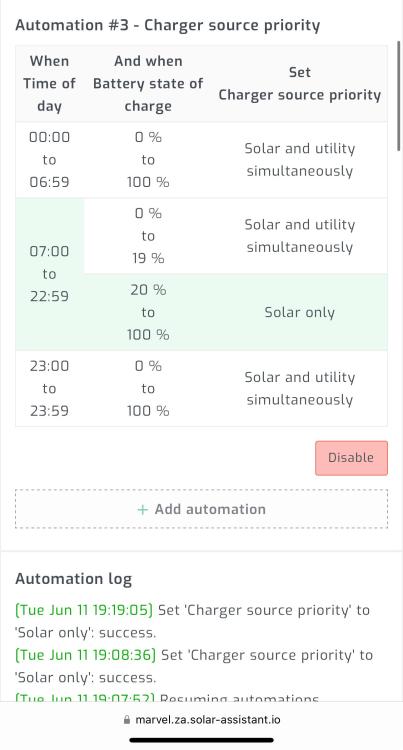403x750 pixels.
Task: Tap the lock icon in the address bar
Action: click(127, 719)
